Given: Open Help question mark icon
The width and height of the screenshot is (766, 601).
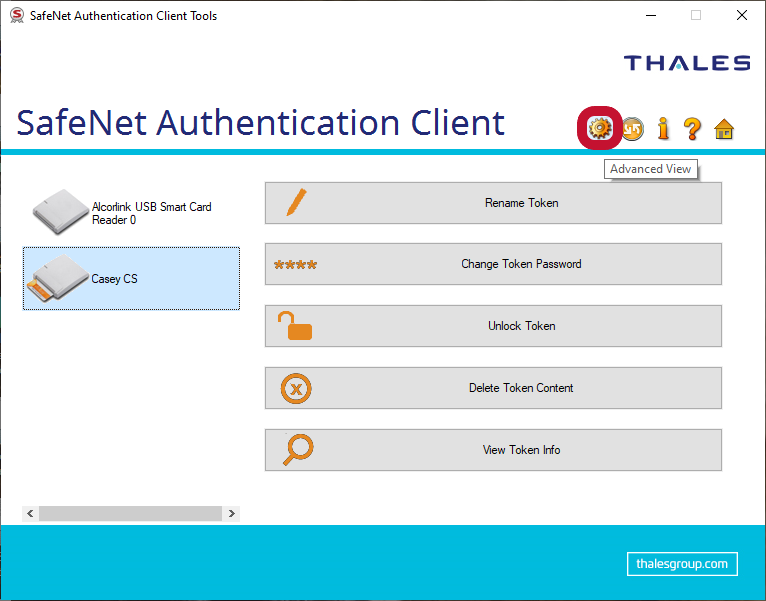Looking at the screenshot, I should [692, 129].
